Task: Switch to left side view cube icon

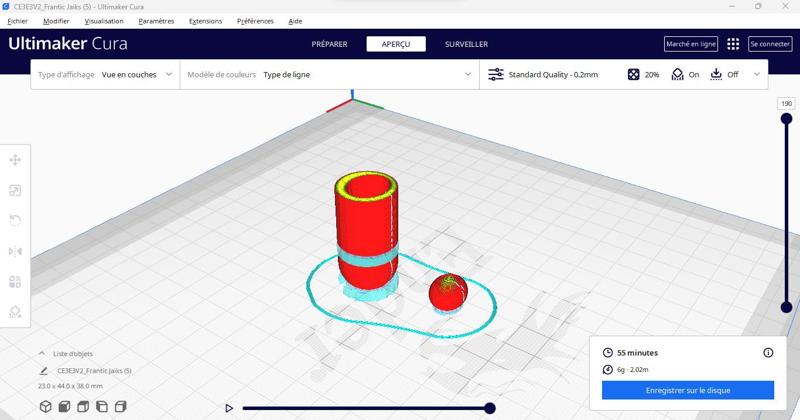Action: pos(102,406)
